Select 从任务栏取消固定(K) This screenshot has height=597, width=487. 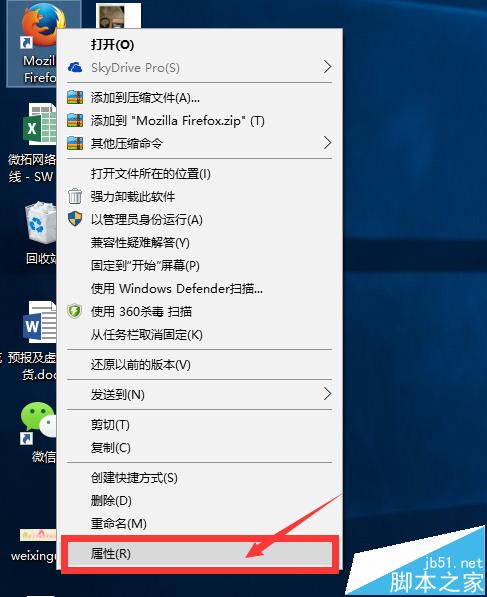(x=200, y=335)
